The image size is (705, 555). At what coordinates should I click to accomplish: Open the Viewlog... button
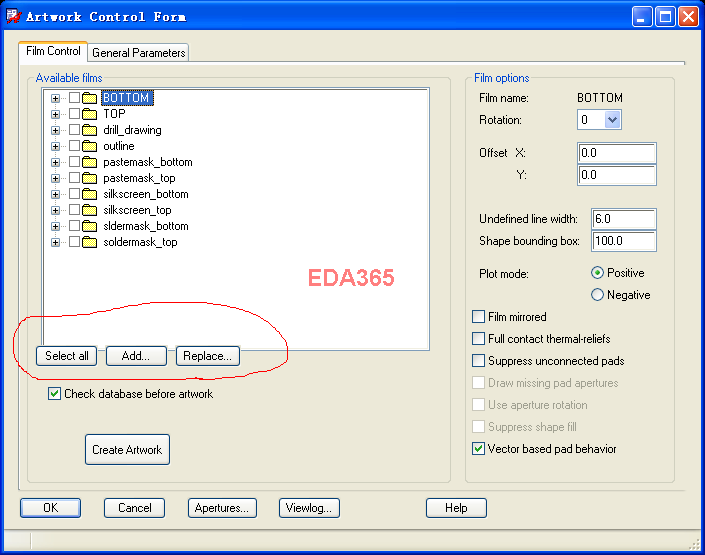[309, 508]
